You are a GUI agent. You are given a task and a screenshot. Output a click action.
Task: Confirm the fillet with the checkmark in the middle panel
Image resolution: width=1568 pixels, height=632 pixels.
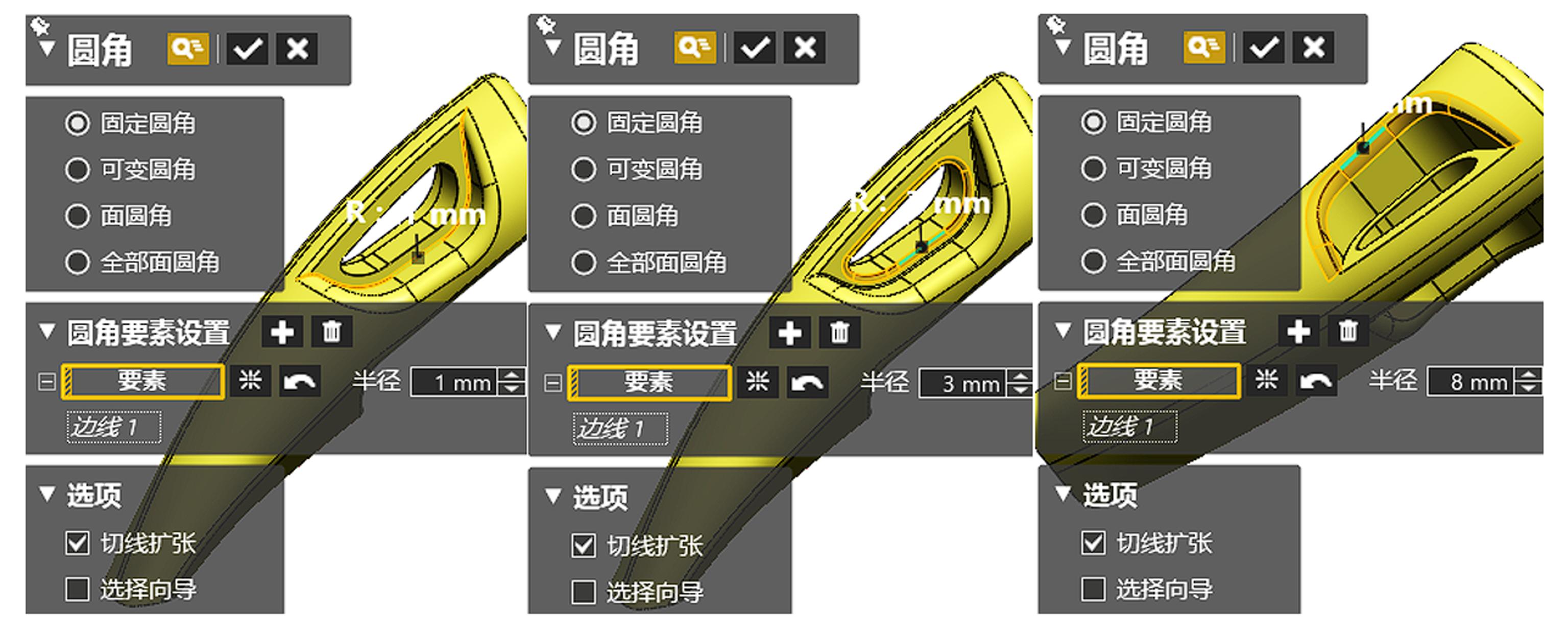coord(755,48)
